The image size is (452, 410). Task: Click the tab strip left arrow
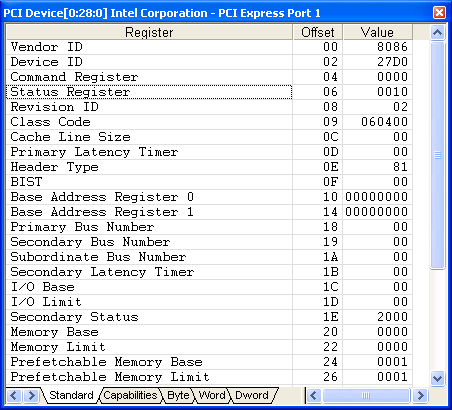point(14,396)
